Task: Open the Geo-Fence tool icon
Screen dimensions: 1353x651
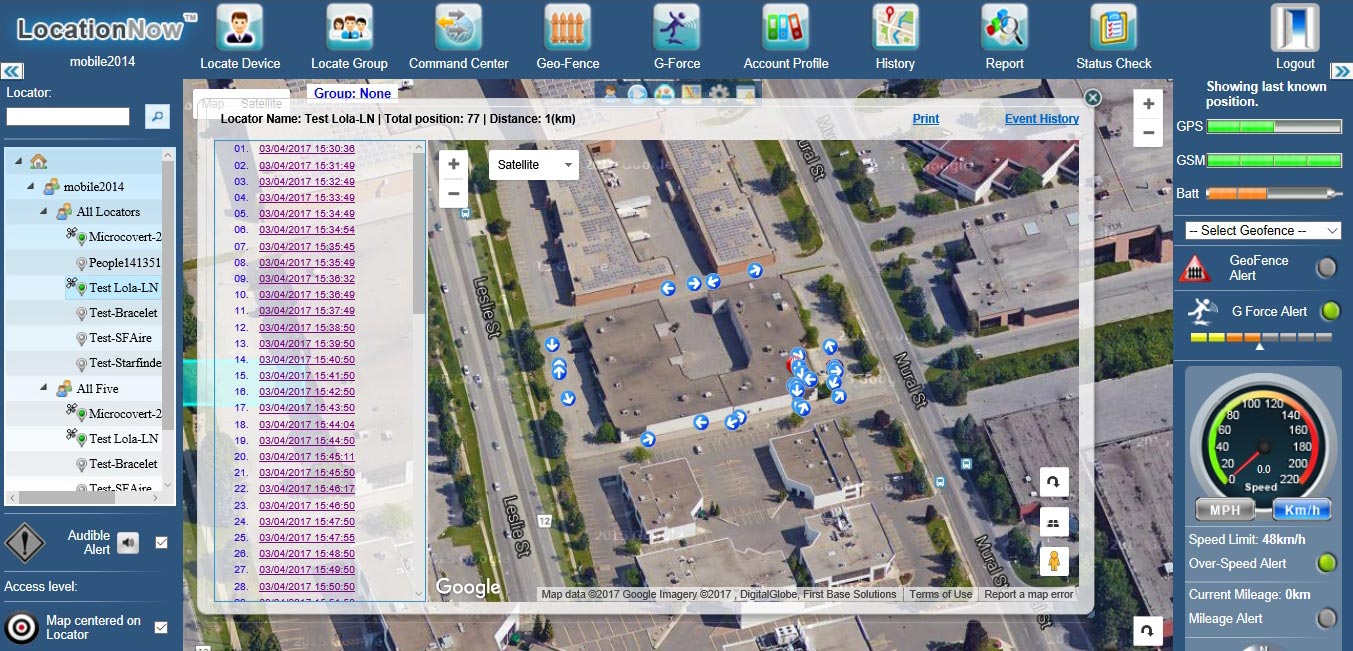Action: point(567,28)
